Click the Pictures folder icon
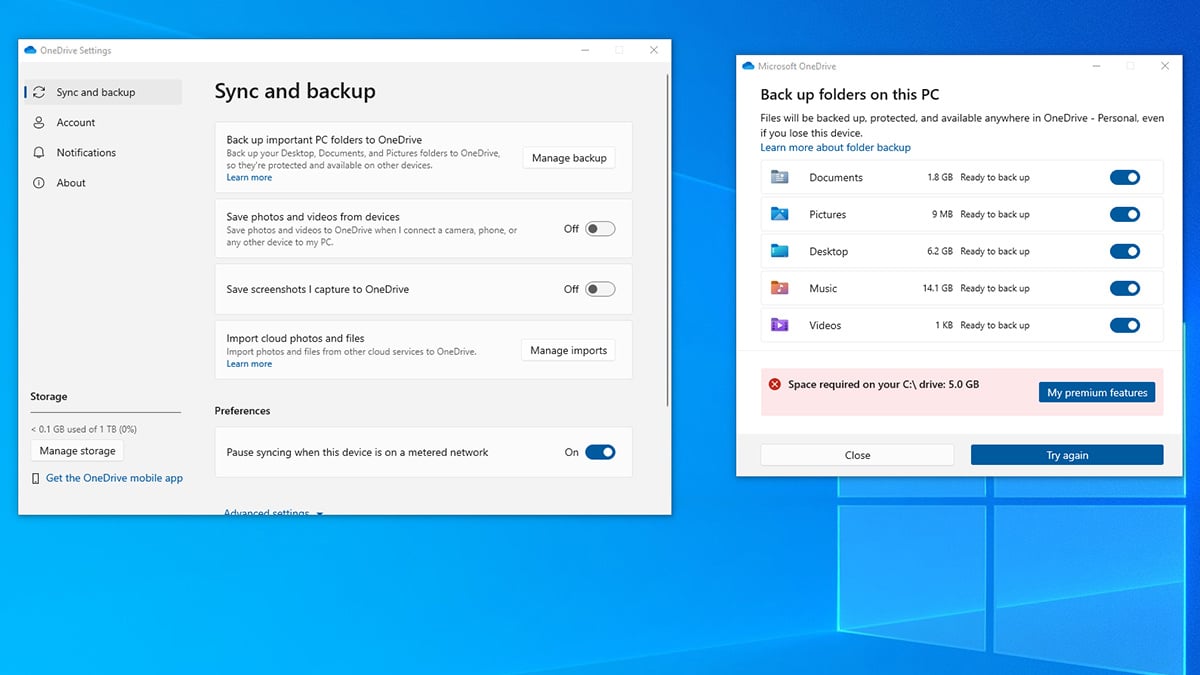The height and width of the screenshot is (675, 1200). (780, 214)
